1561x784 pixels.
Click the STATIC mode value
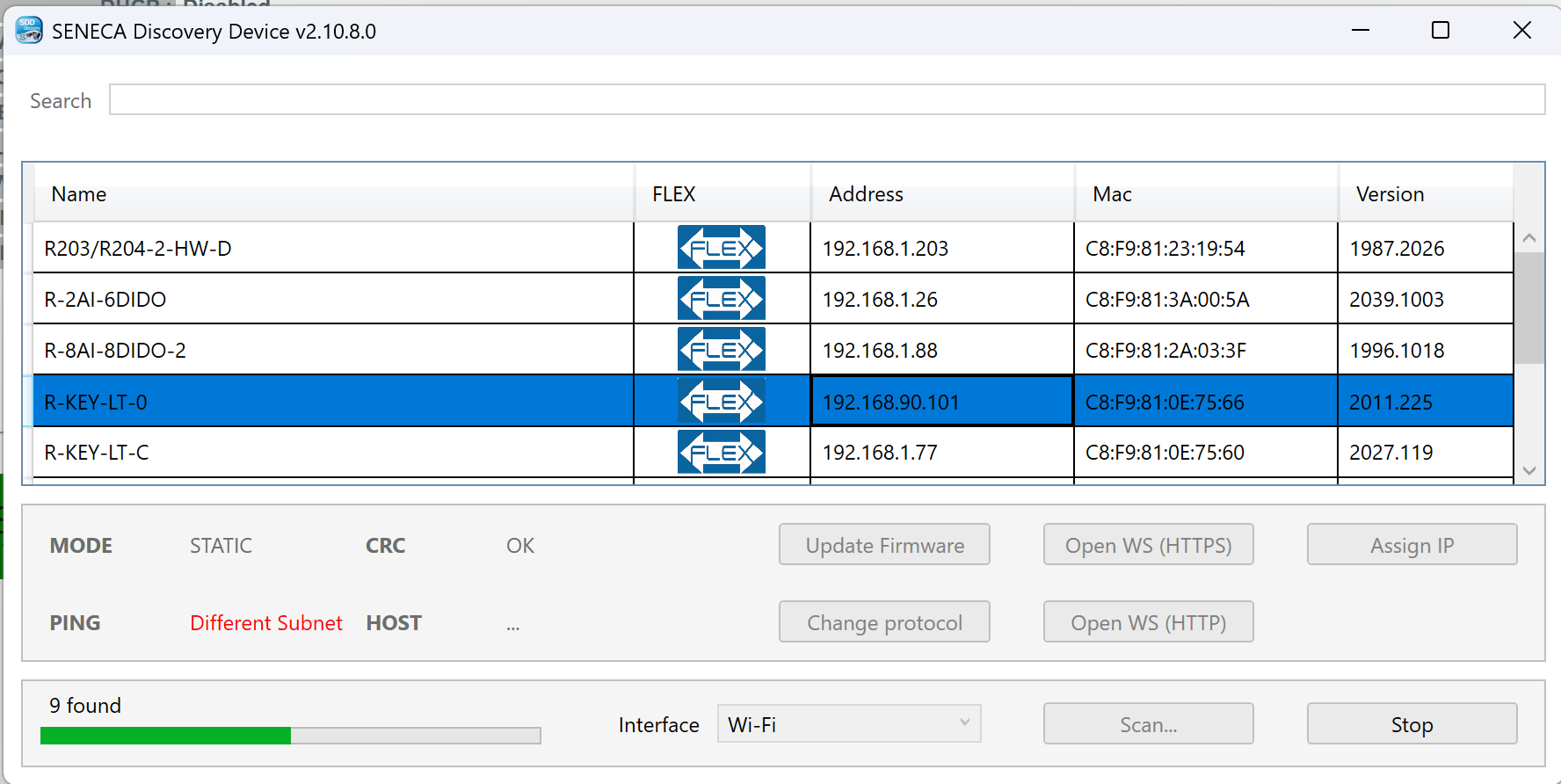click(221, 545)
